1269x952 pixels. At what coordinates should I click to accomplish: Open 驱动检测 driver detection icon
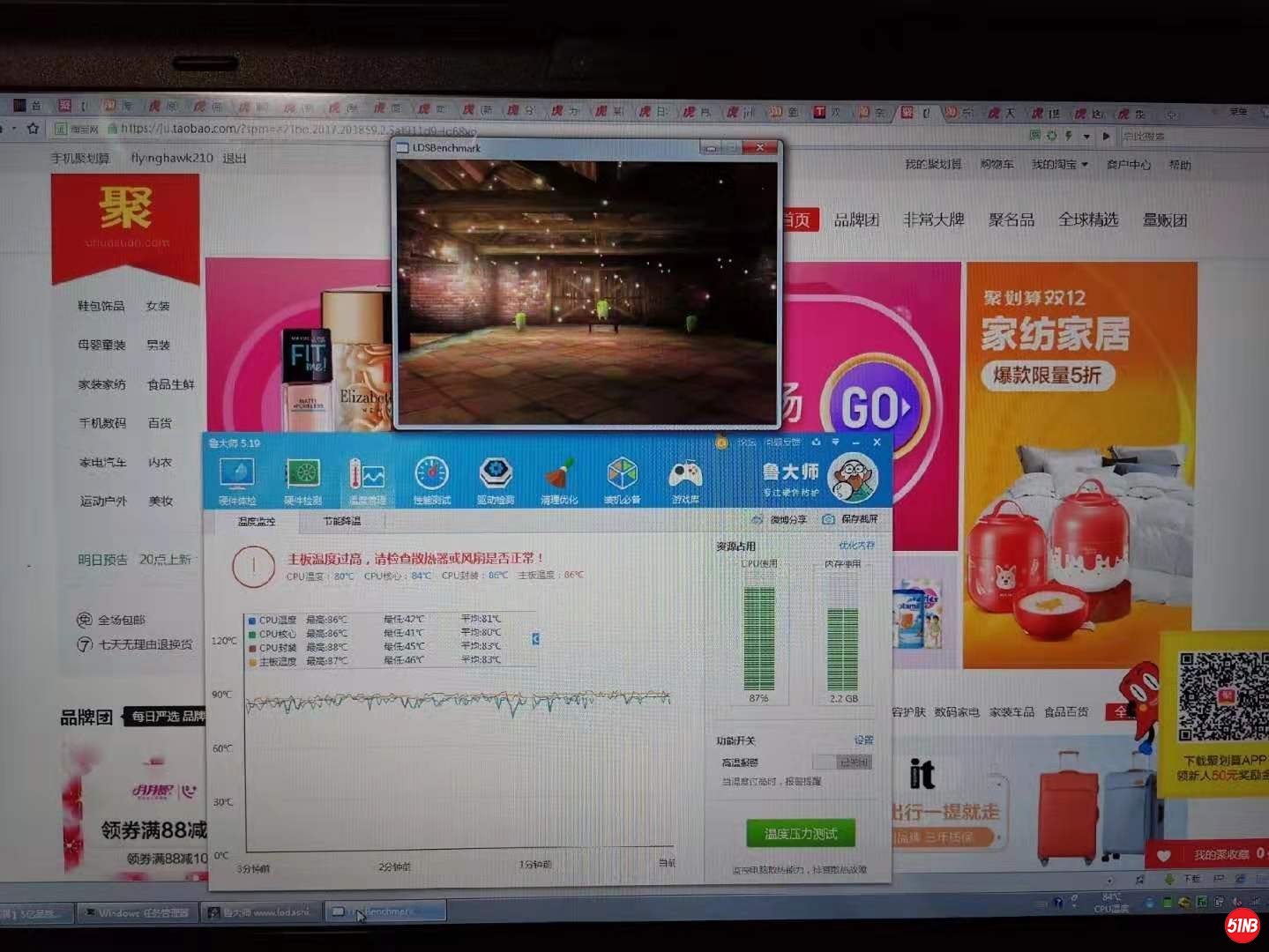pyautogui.click(x=496, y=480)
